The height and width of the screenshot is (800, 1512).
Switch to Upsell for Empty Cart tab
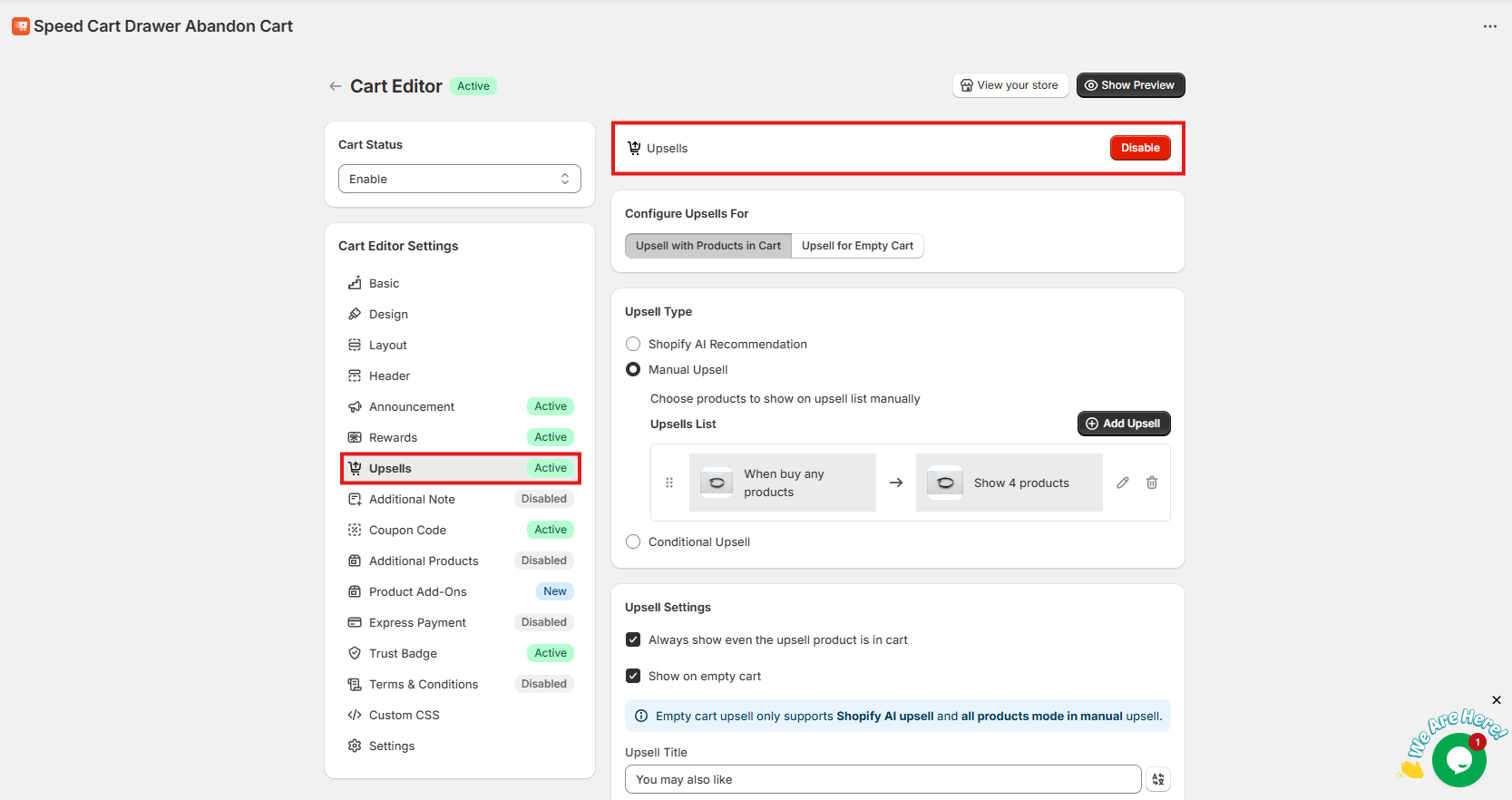point(857,246)
